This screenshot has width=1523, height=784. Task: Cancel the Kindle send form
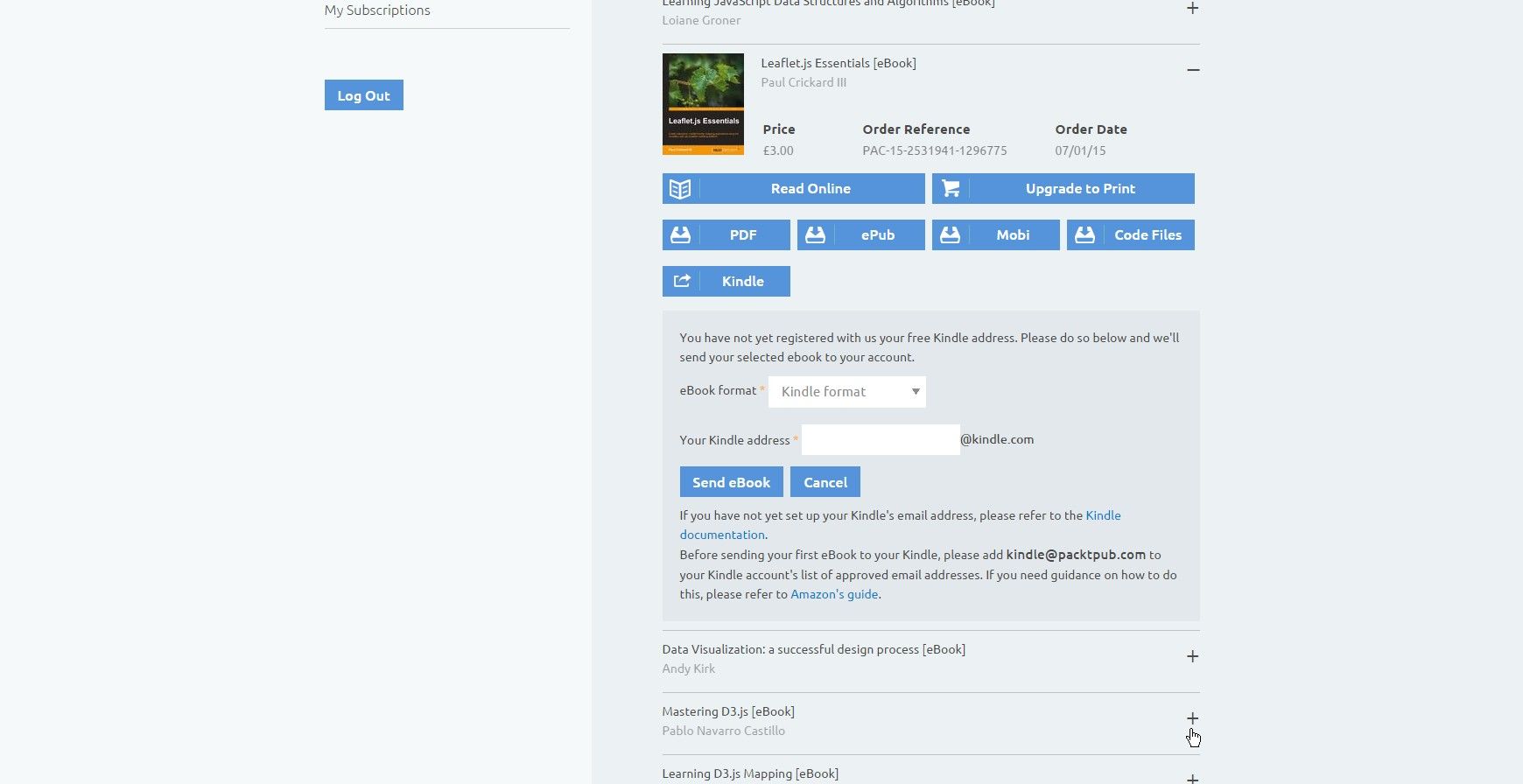(x=825, y=482)
